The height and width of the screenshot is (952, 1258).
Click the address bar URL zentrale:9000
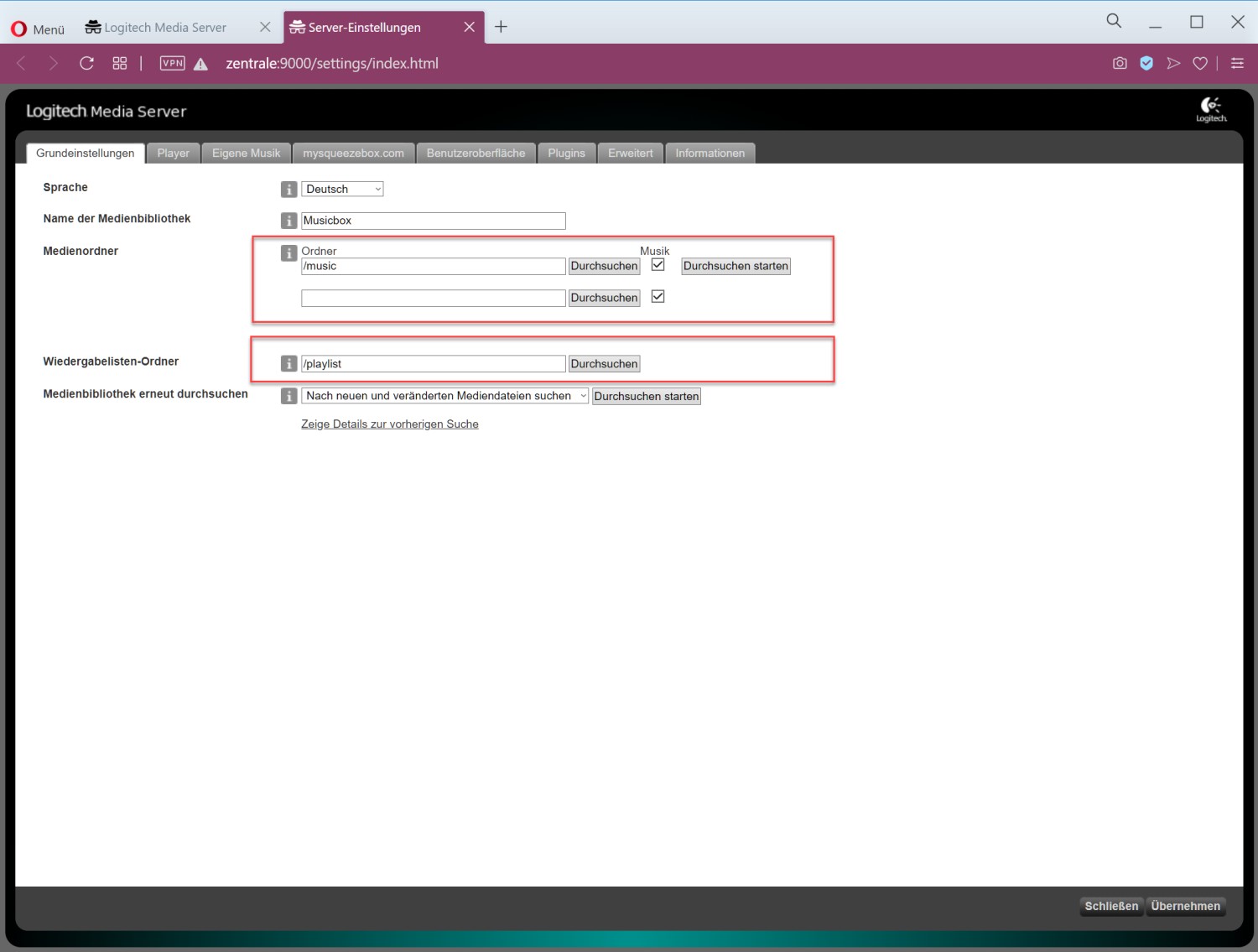click(332, 64)
